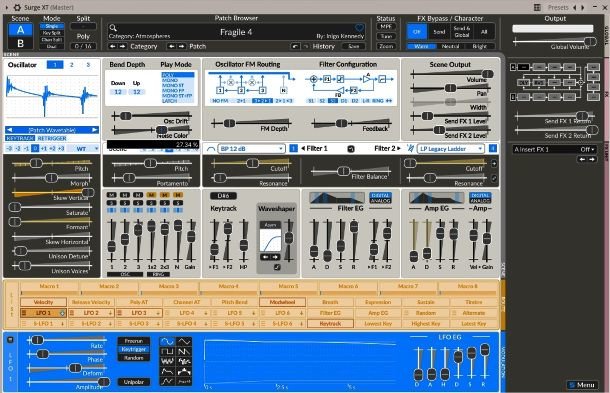Screen dimensions: 610x393
Task: Select Key Split scene mode
Action: 52,33
